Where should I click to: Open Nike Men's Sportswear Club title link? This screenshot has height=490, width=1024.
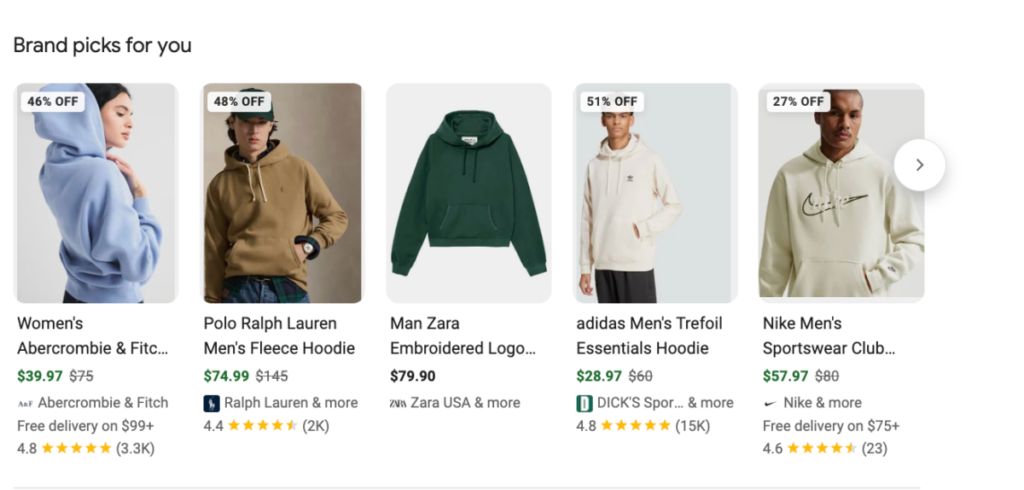[x=829, y=336]
